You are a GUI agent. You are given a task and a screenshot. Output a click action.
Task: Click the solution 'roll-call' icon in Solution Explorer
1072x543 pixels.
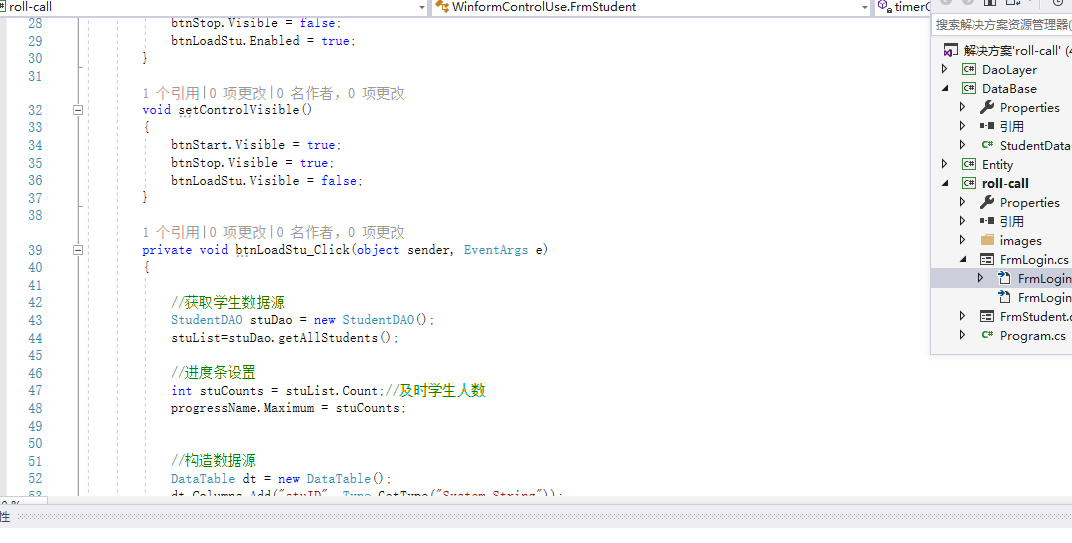[950, 51]
